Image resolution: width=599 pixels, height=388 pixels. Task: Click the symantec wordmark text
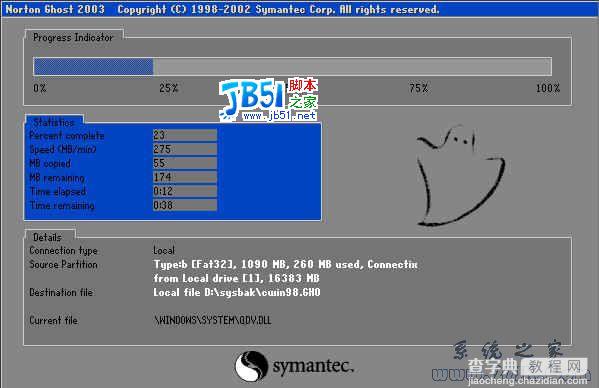pyautogui.click(x=313, y=366)
